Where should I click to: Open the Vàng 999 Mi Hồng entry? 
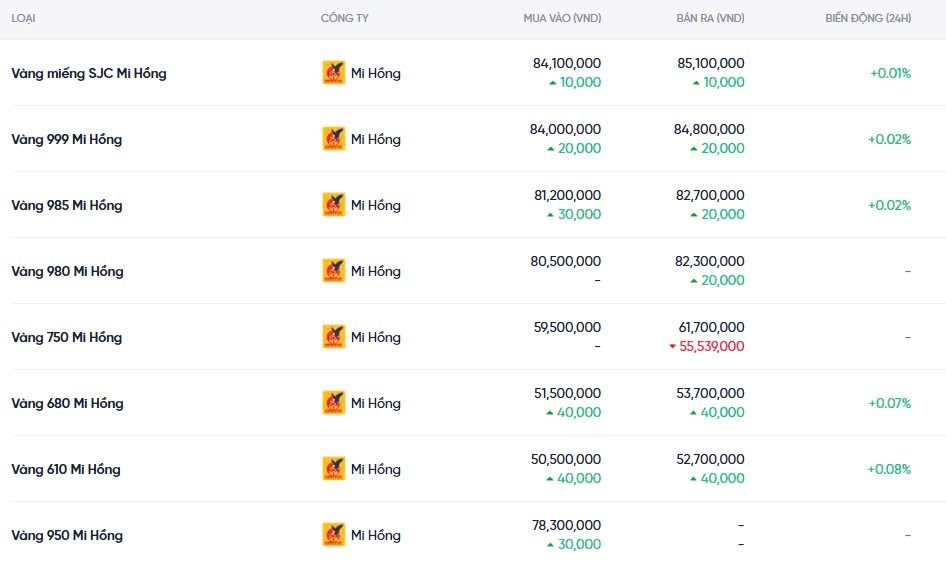(x=67, y=139)
